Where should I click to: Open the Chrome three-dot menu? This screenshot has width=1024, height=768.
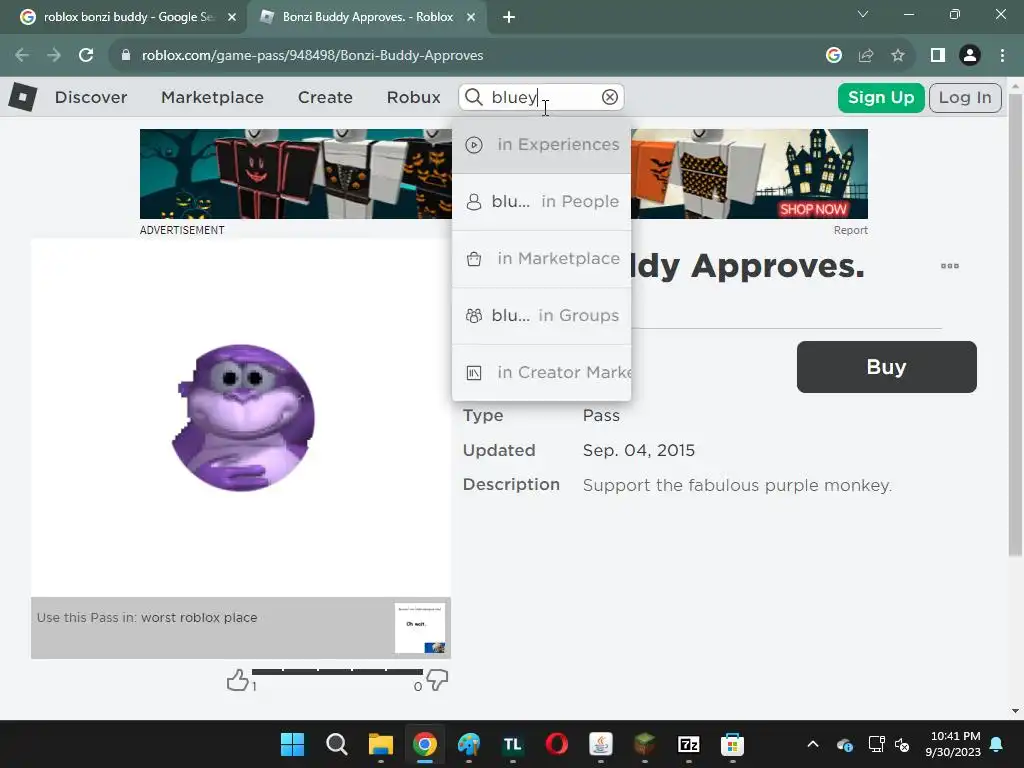[x=1002, y=56]
